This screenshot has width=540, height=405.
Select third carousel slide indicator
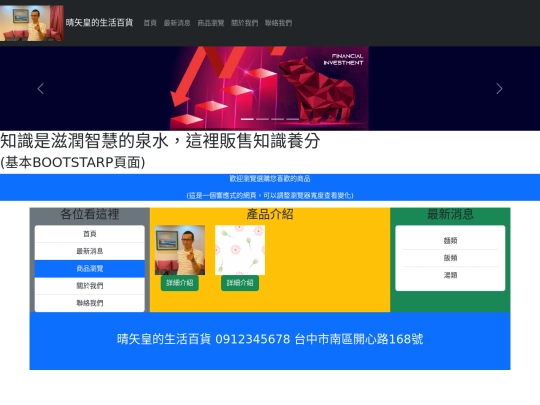(278, 119)
